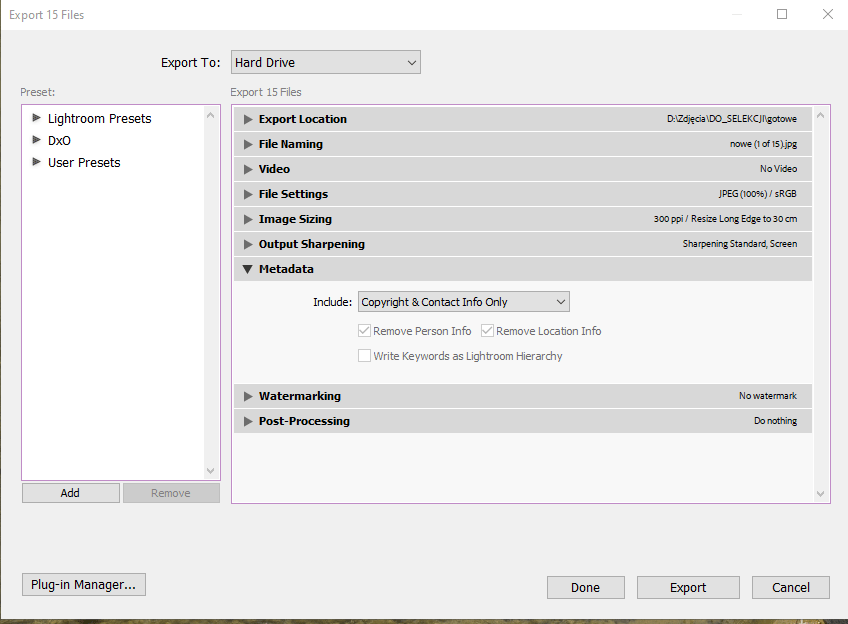Expand the Video section triangle
848x624 pixels.
(x=249, y=169)
